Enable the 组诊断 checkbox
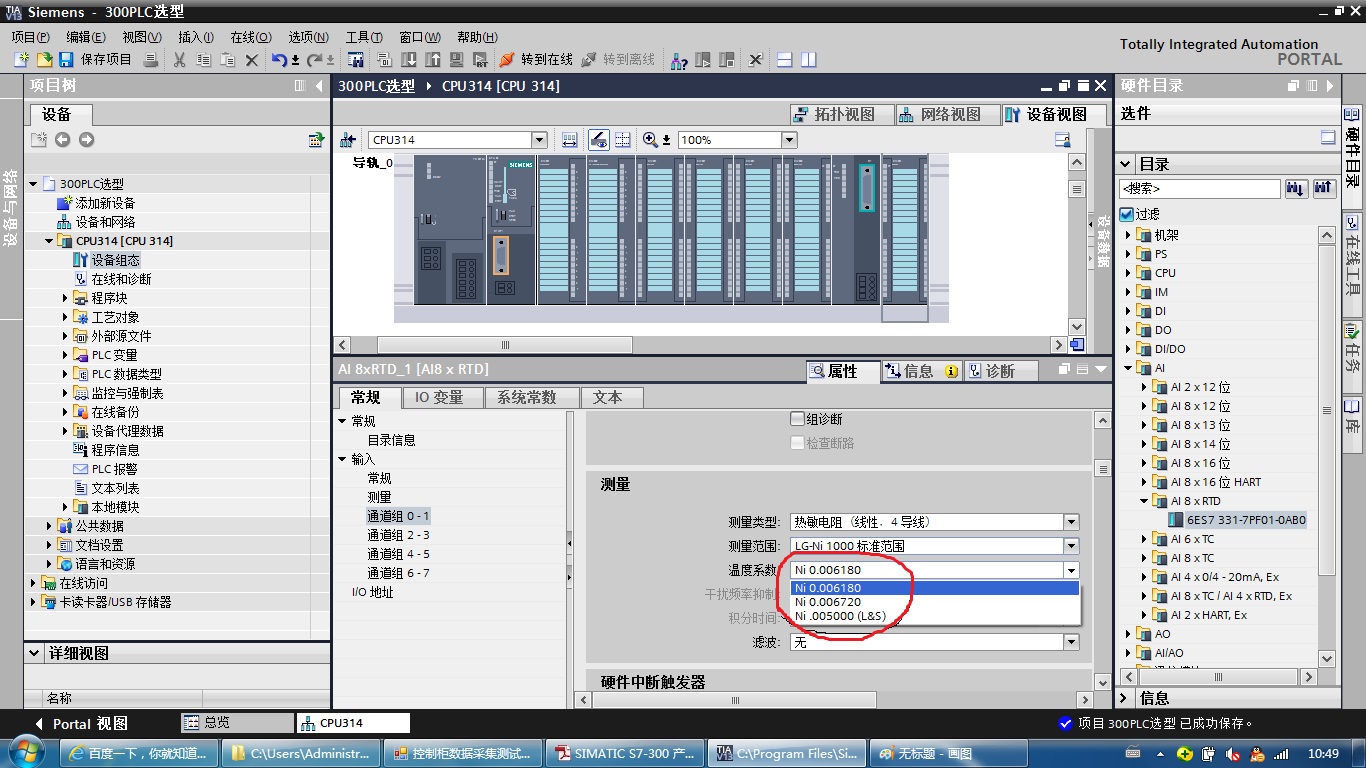 (797, 420)
